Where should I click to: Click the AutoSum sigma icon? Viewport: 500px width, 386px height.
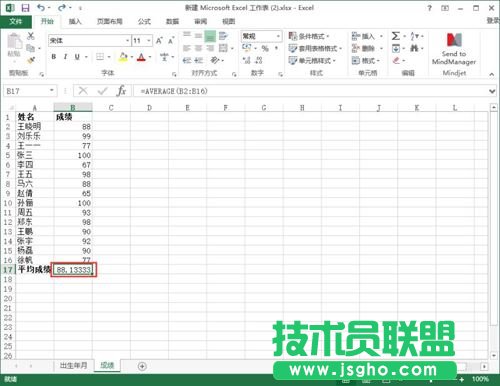pos(396,36)
